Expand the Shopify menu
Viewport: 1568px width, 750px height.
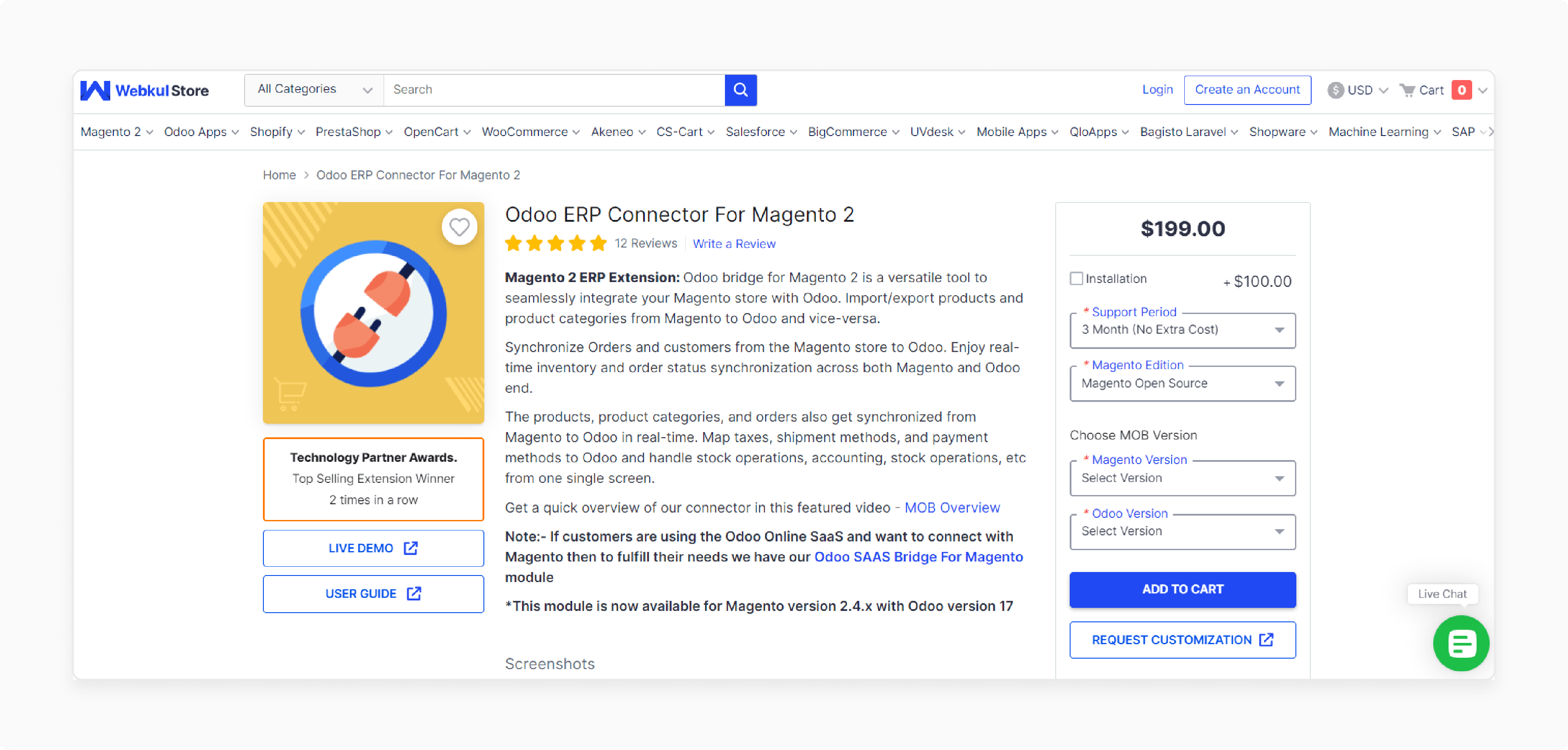(x=277, y=132)
